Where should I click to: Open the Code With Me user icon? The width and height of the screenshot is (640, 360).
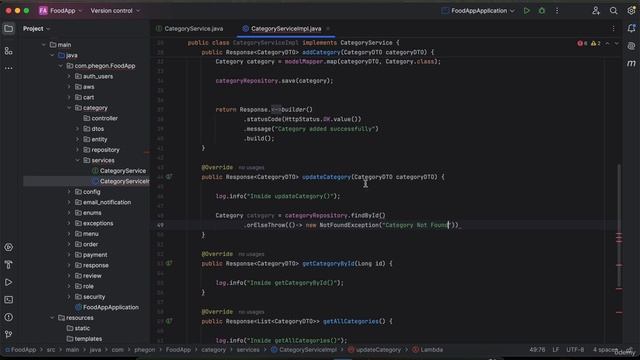[596, 11]
